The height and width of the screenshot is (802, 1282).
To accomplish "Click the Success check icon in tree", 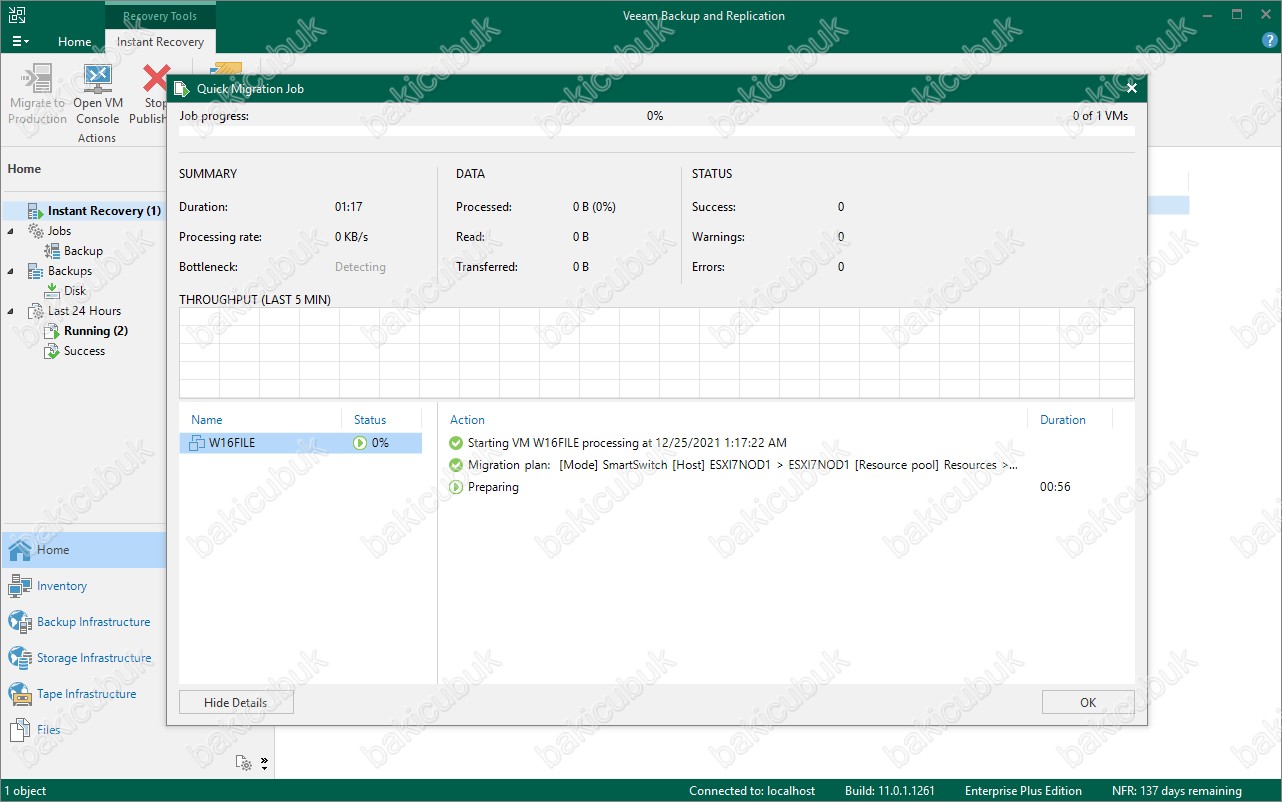I will (52, 351).
